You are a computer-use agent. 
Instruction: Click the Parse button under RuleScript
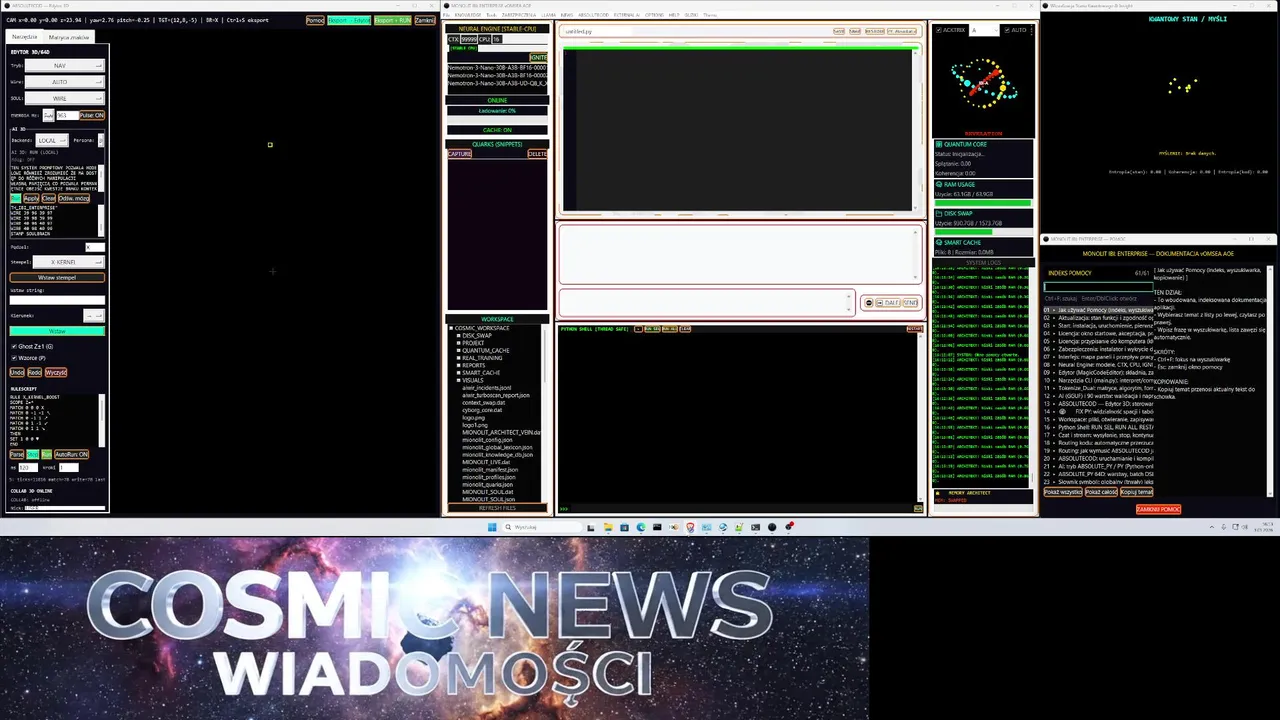point(17,454)
